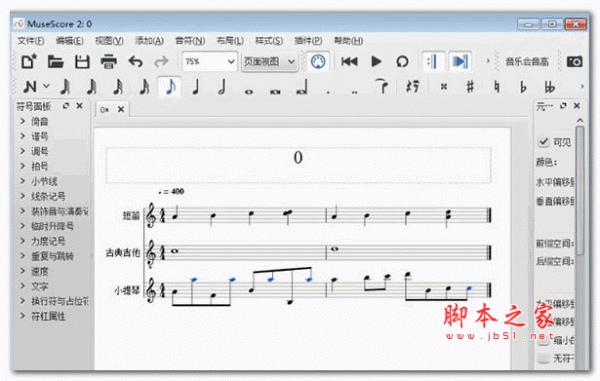Add an augmentation dot
The height and width of the screenshot is (381, 600).
click(328, 92)
